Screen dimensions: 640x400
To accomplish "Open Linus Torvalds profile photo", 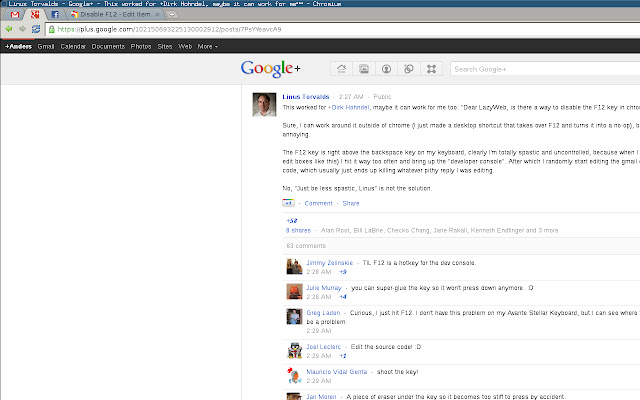I will tap(264, 104).
